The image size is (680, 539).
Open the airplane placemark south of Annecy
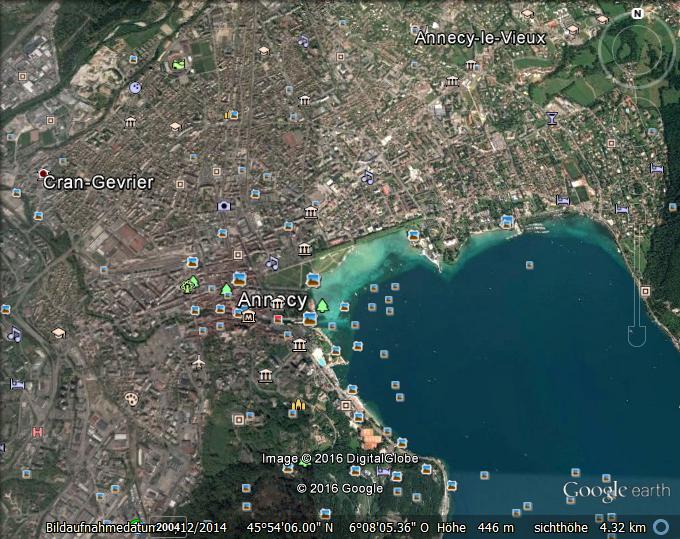pyautogui.click(x=198, y=362)
